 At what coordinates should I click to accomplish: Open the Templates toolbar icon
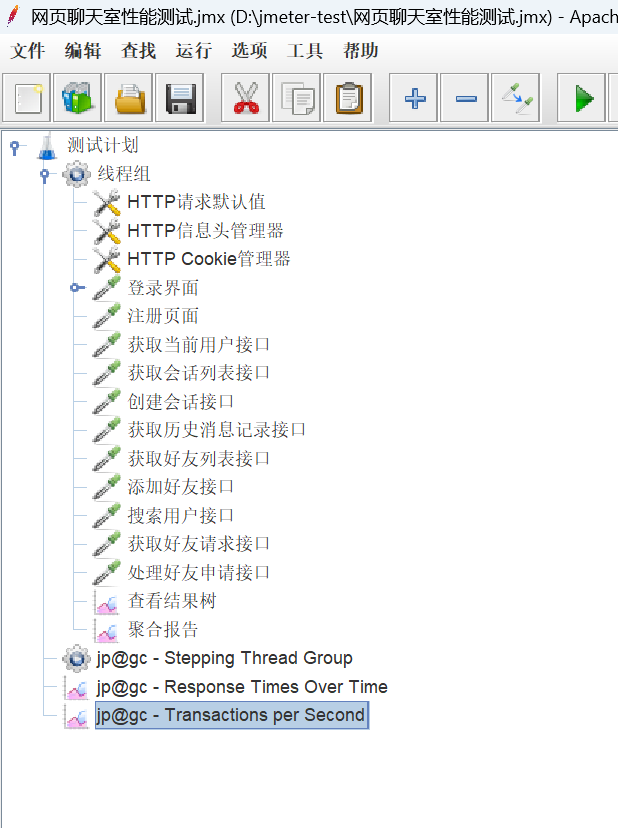click(78, 98)
